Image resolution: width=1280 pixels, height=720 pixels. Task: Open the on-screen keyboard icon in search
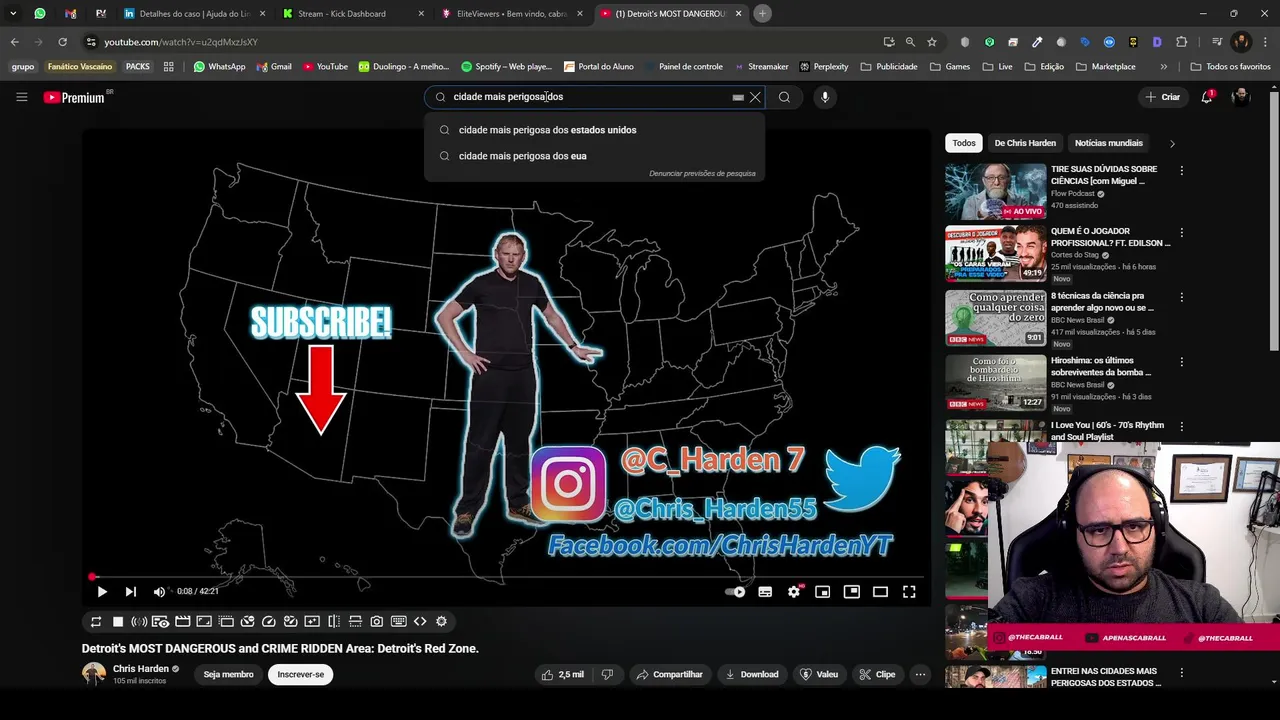point(738,97)
